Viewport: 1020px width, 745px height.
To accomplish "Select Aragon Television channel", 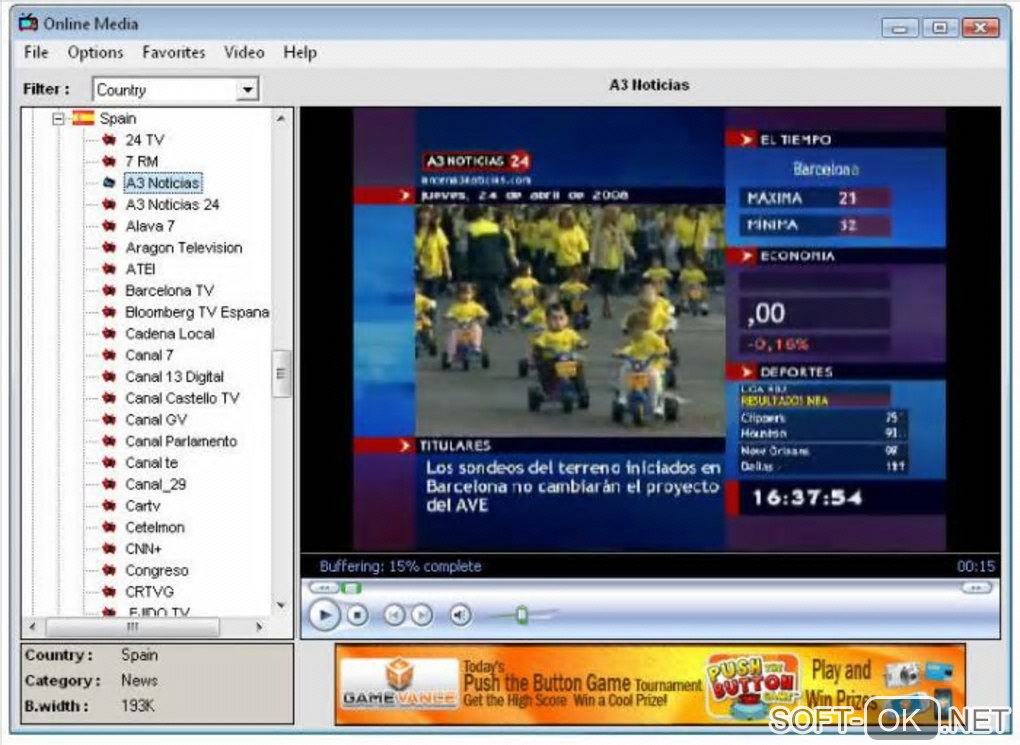I will click(183, 247).
